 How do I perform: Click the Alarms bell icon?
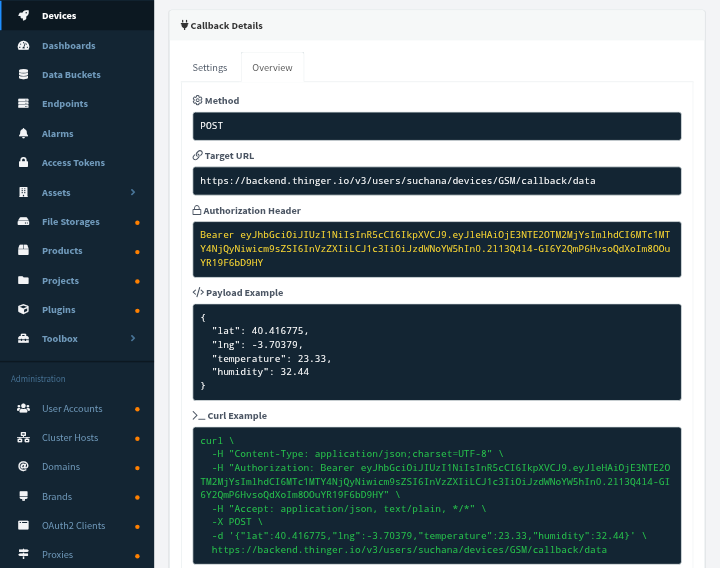point(23,133)
